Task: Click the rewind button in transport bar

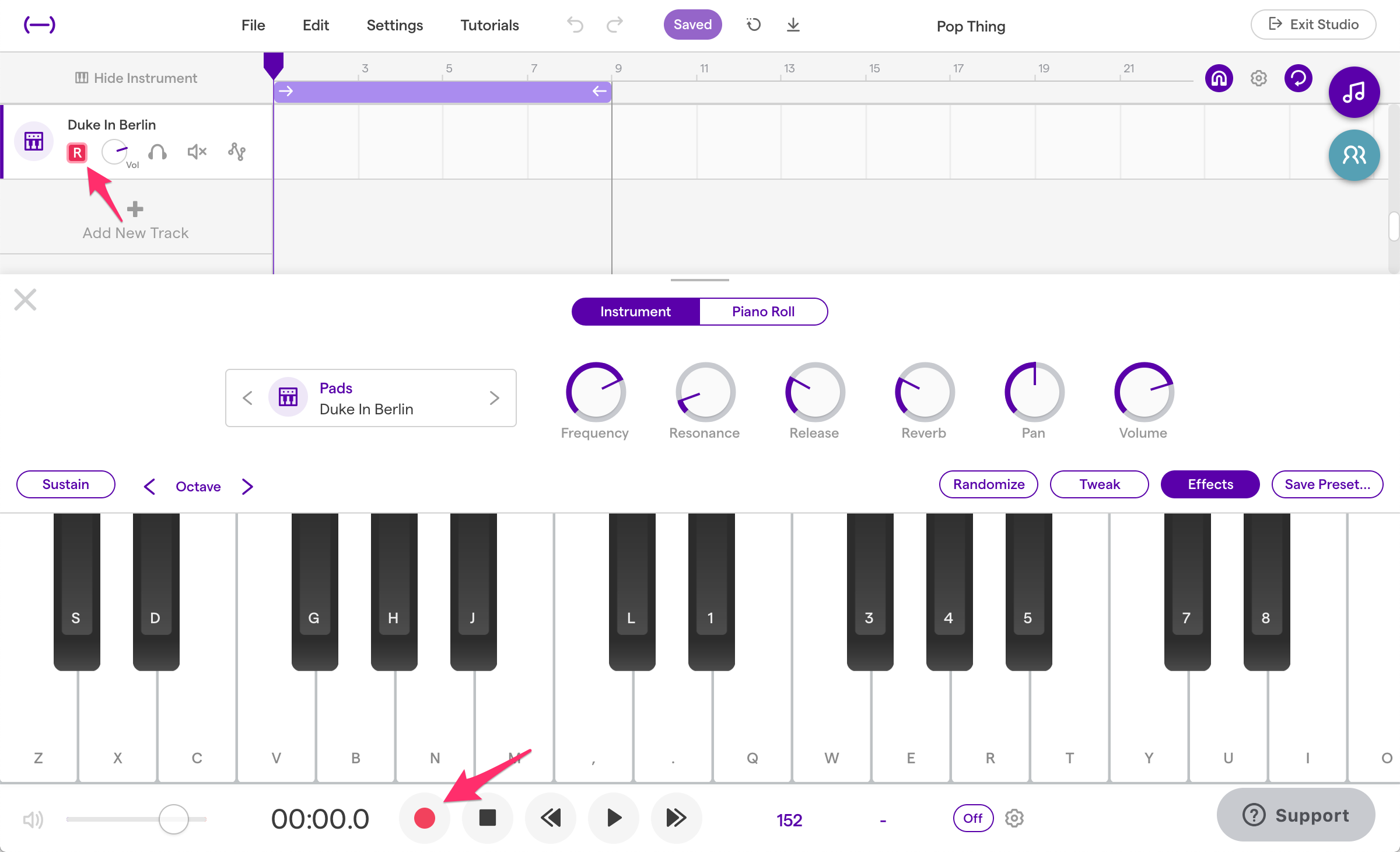Action: [552, 818]
